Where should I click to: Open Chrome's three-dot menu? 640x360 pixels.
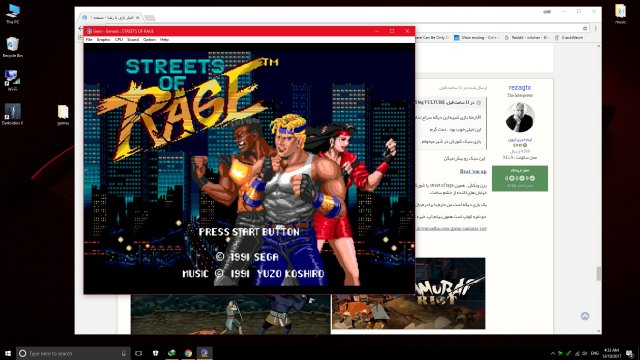point(596,28)
